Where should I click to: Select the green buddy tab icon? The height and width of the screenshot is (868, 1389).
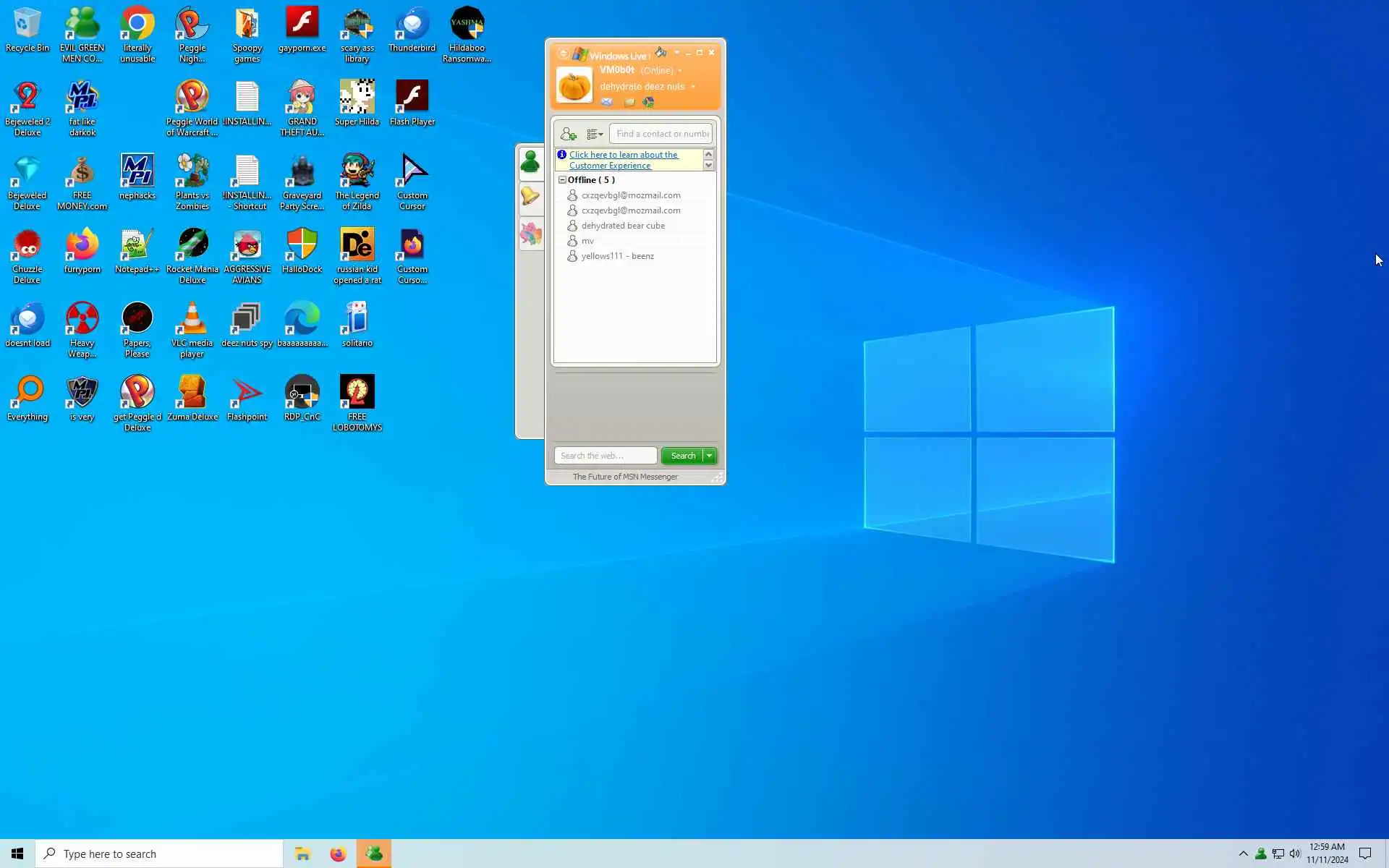coord(530,162)
